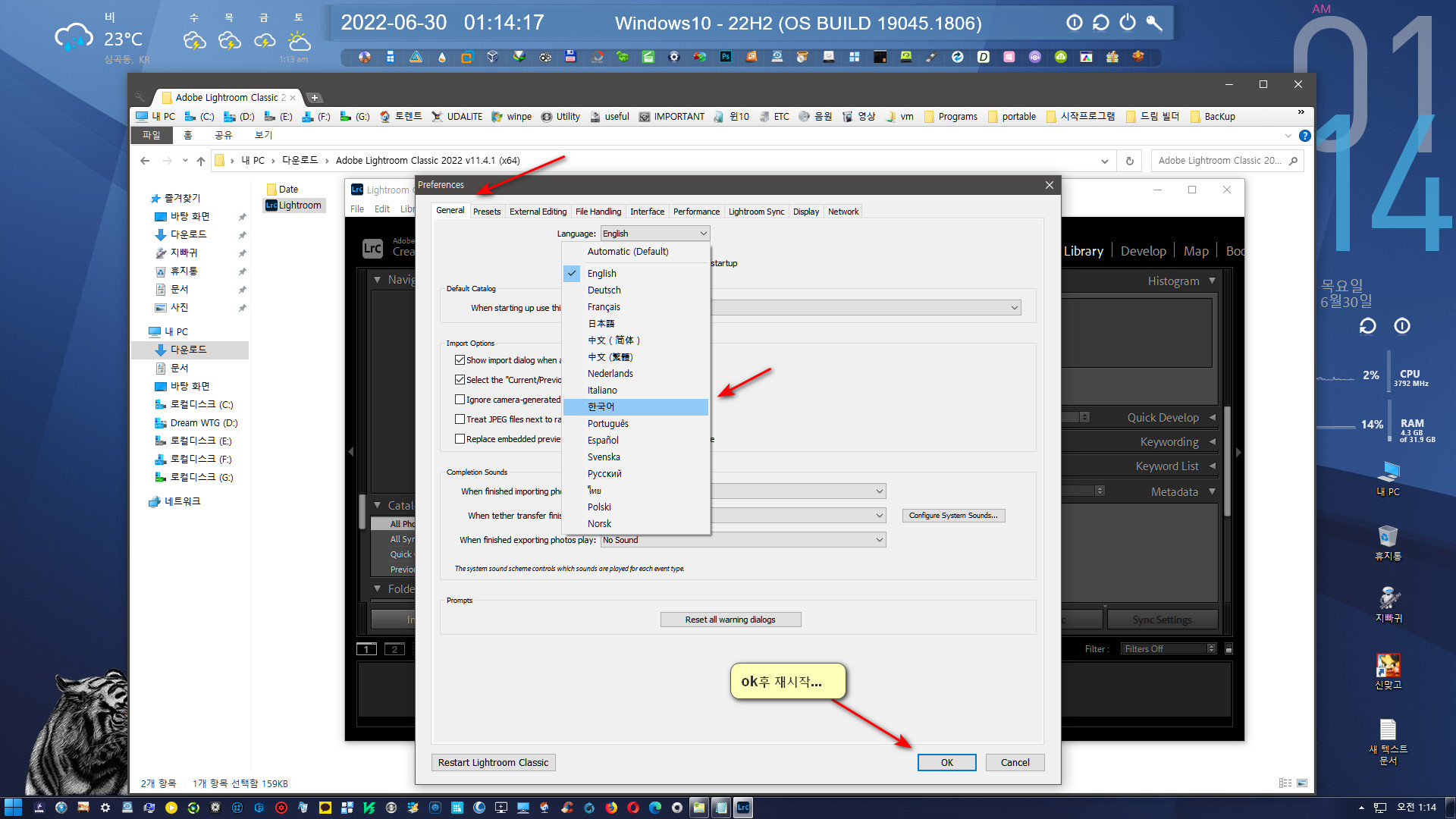
Task: Expand the Quick Develop panel
Action: pyautogui.click(x=1212, y=418)
